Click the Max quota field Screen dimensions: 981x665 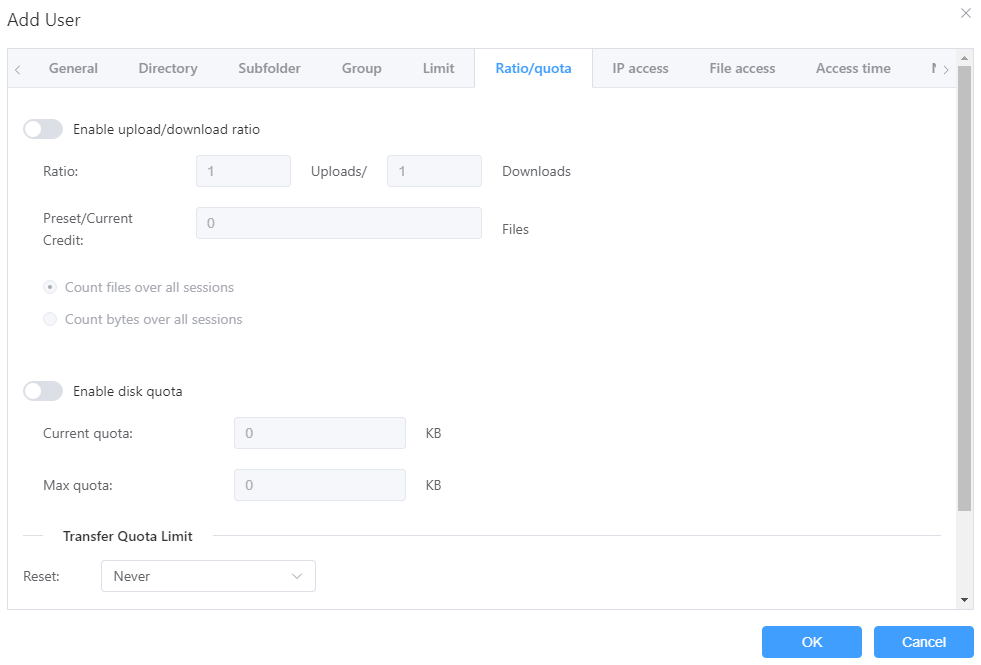pos(320,485)
